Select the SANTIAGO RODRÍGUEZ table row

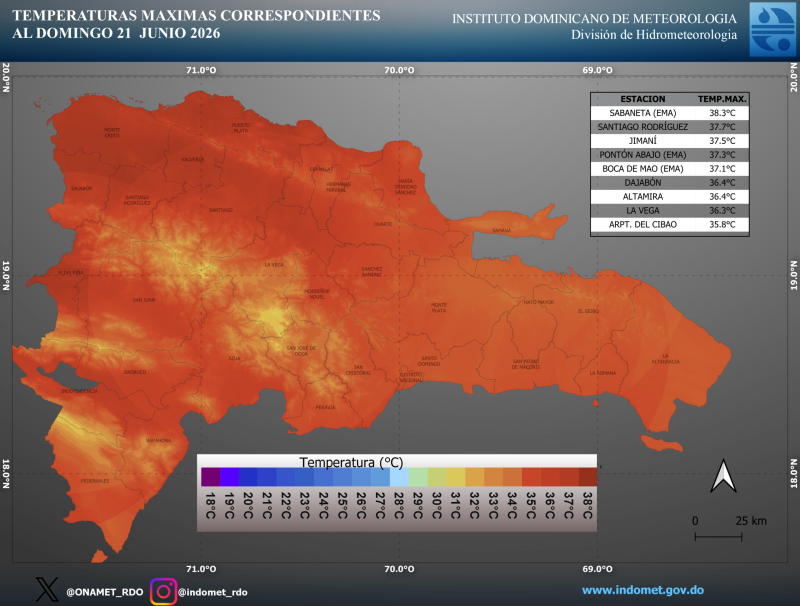(x=670, y=127)
